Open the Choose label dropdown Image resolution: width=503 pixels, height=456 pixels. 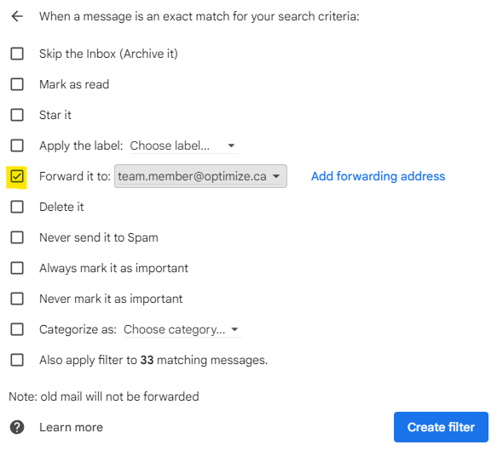tap(184, 146)
